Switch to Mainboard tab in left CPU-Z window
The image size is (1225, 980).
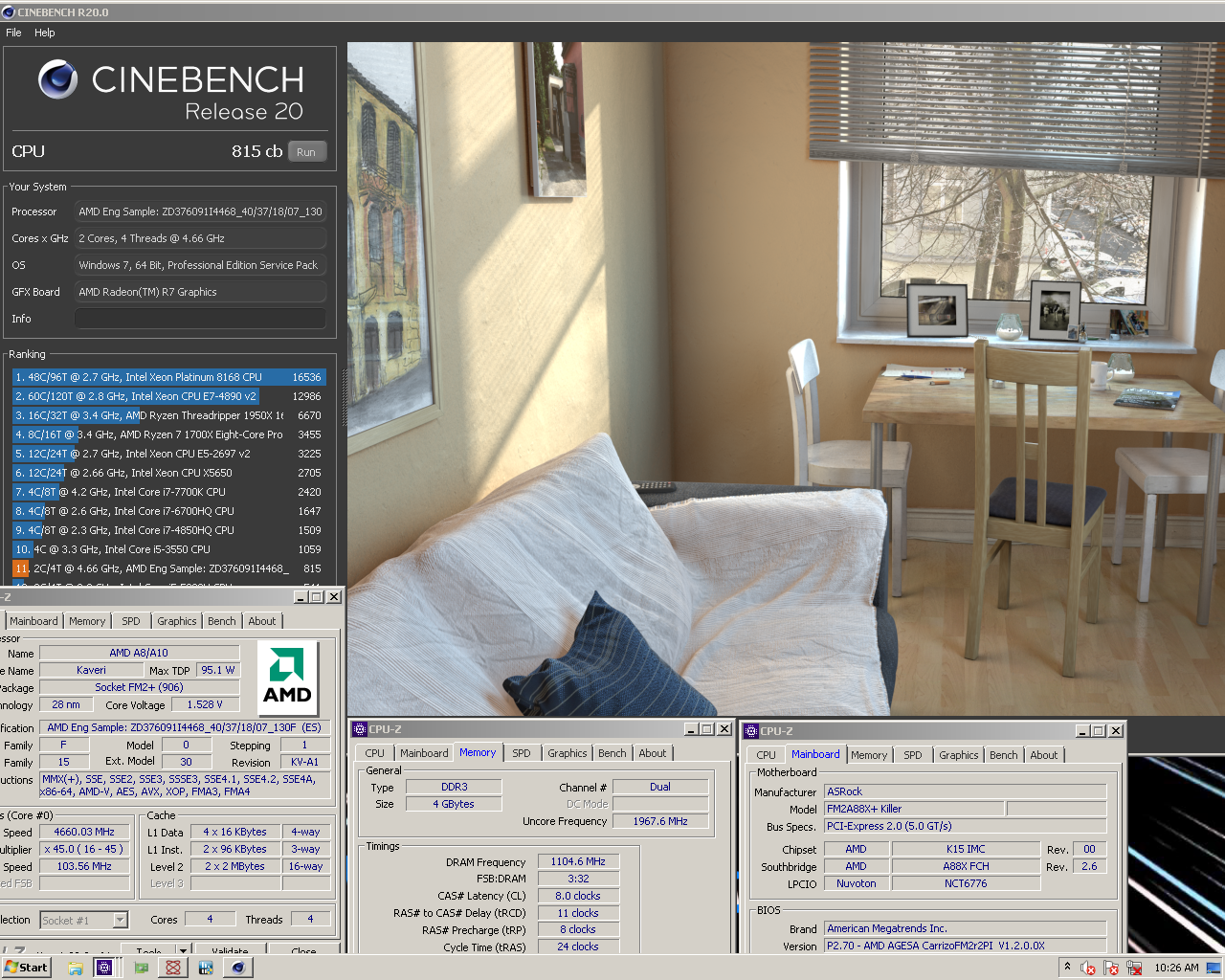(x=33, y=621)
